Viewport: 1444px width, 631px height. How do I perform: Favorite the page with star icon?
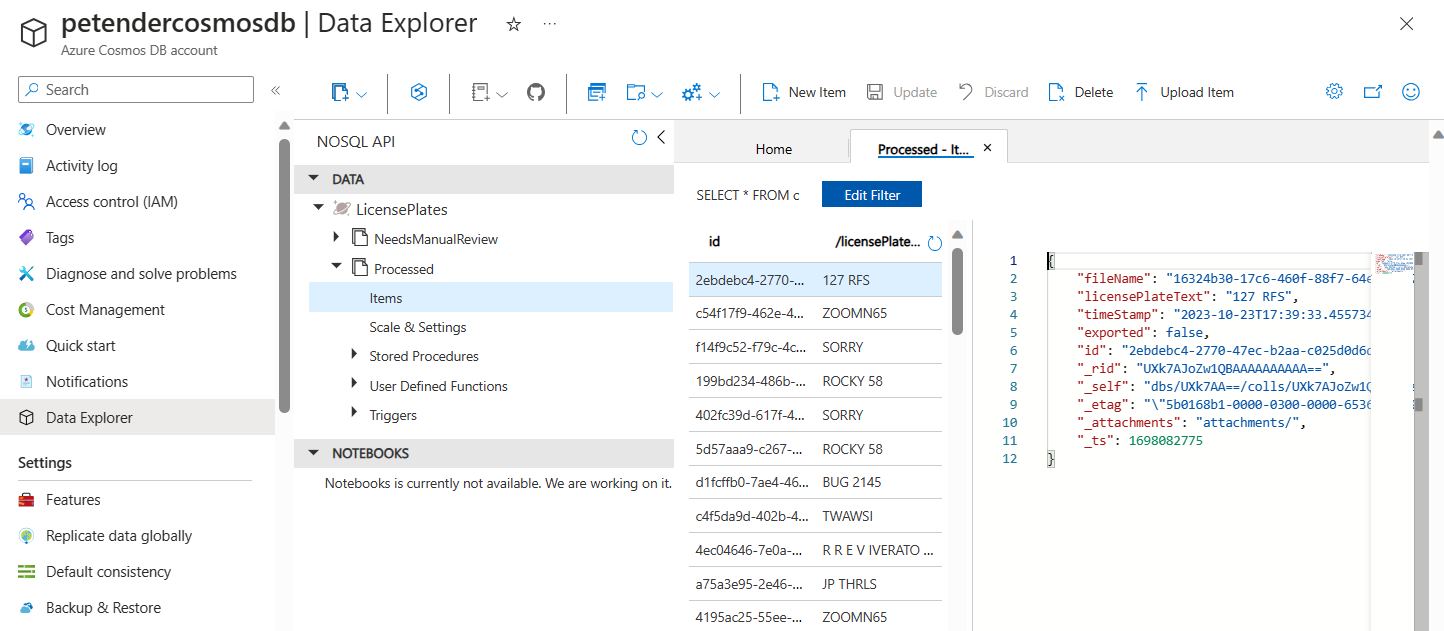point(514,24)
